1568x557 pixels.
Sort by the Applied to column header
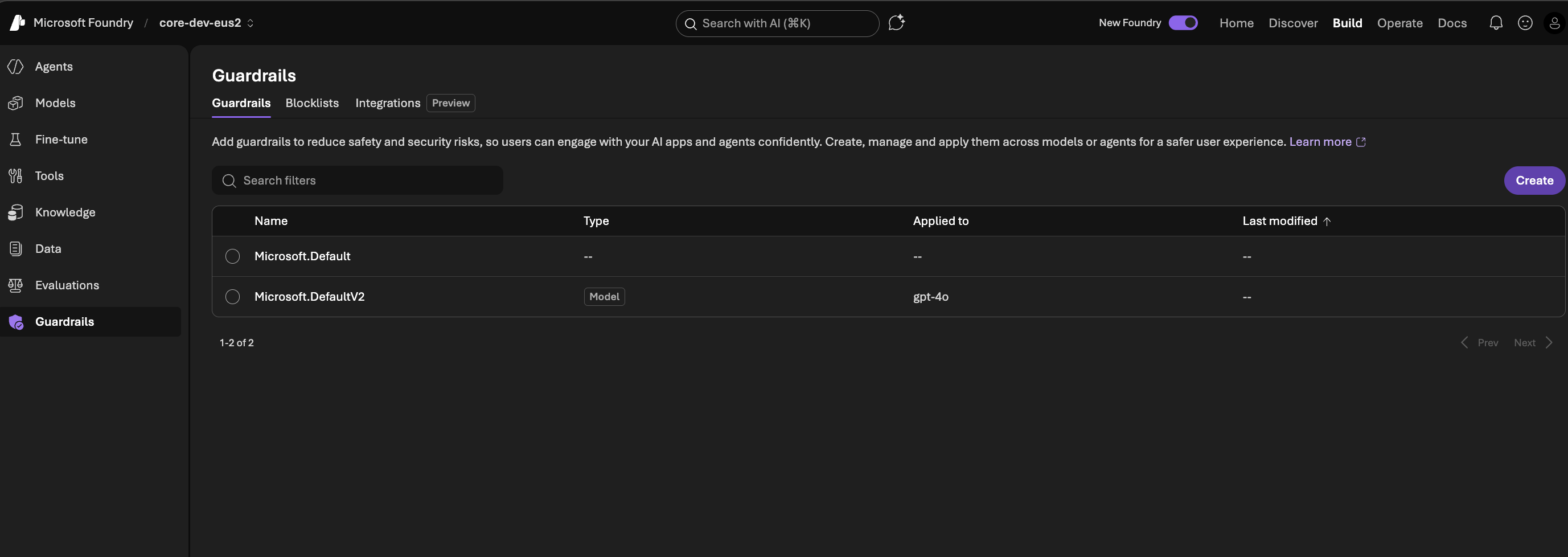coord(941,221)
